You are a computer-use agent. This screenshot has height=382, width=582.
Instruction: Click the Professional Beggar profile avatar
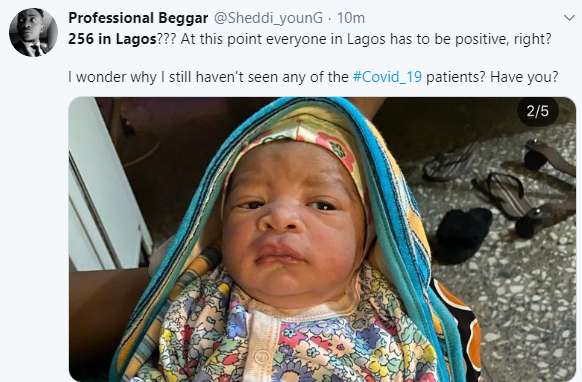pyautogui.click(x=33, y=32)
